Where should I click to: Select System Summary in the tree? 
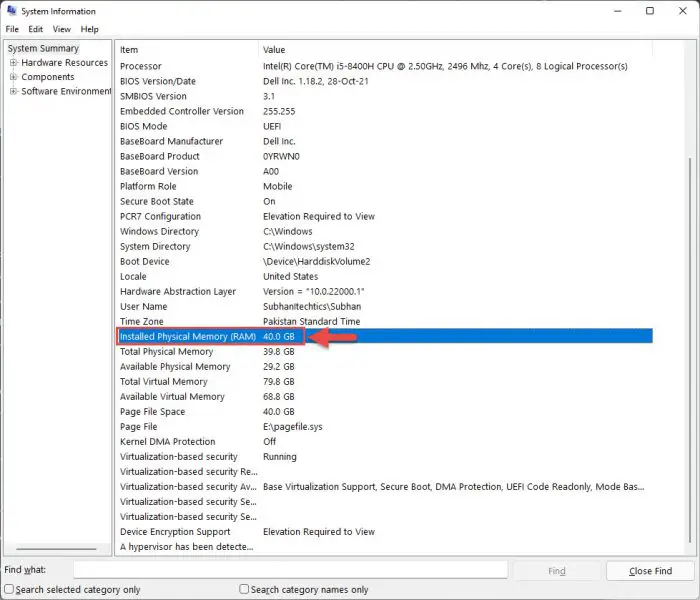(x=43, y=48)
